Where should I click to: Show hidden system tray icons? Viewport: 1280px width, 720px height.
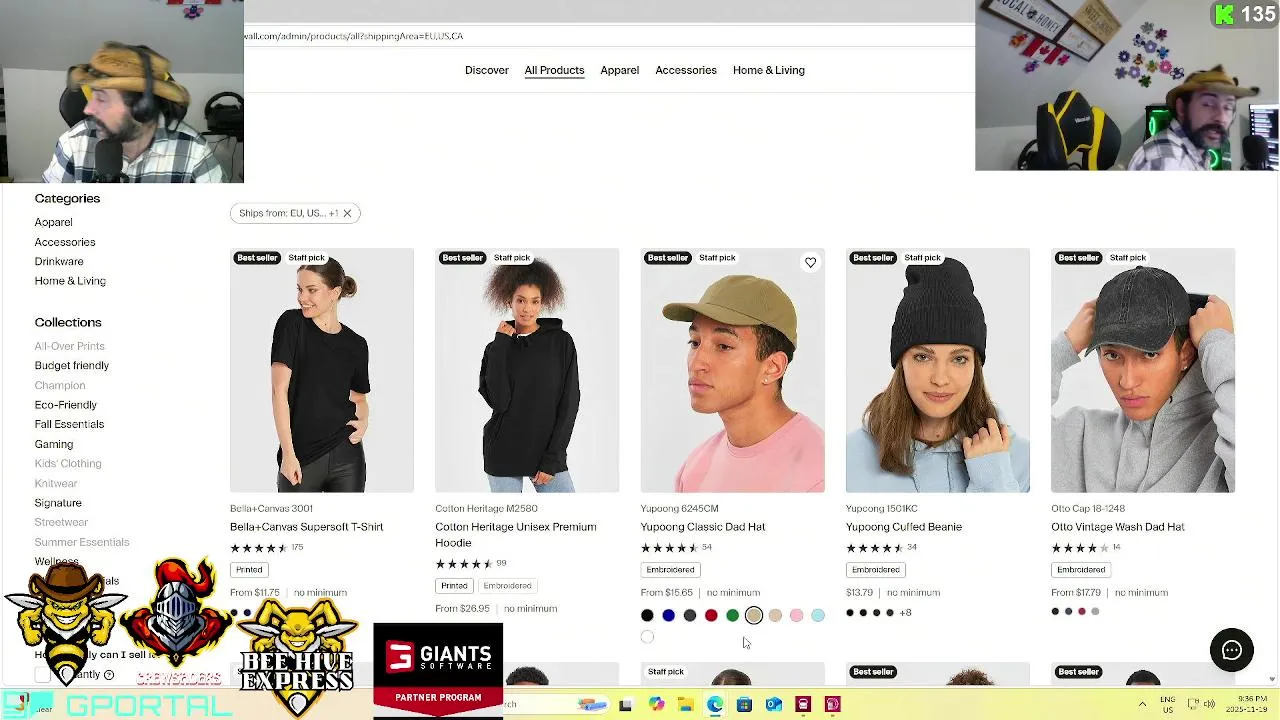(1142, 704)
